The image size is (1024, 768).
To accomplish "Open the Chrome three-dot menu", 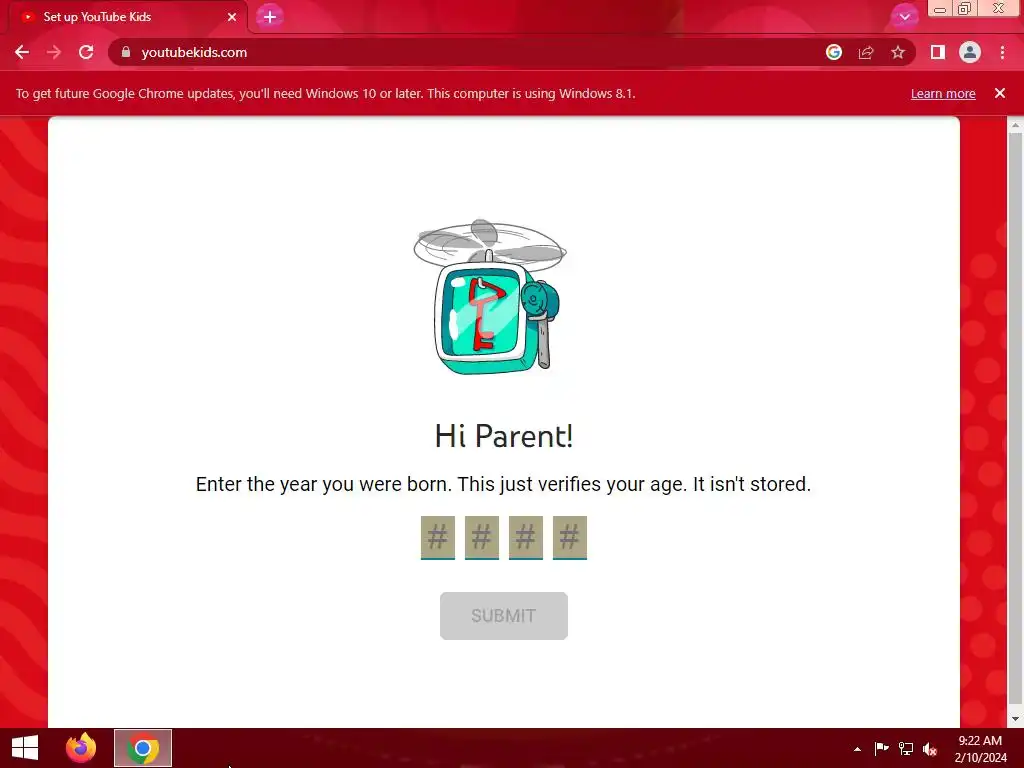I will click(1002, 52).
